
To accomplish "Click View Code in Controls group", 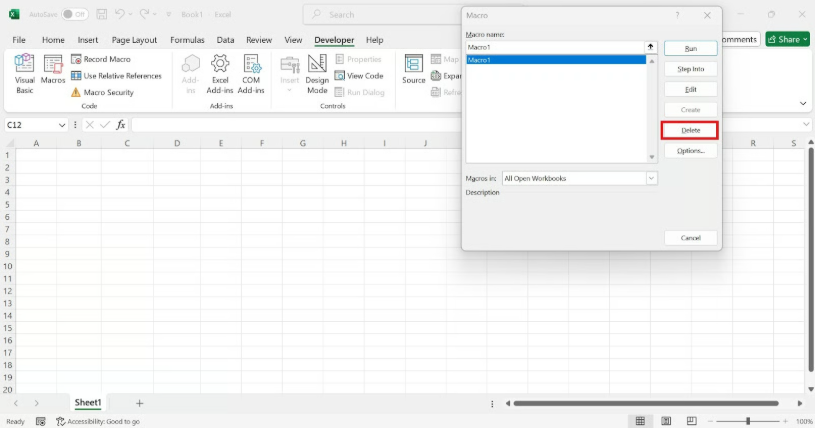I will [359, 76].
